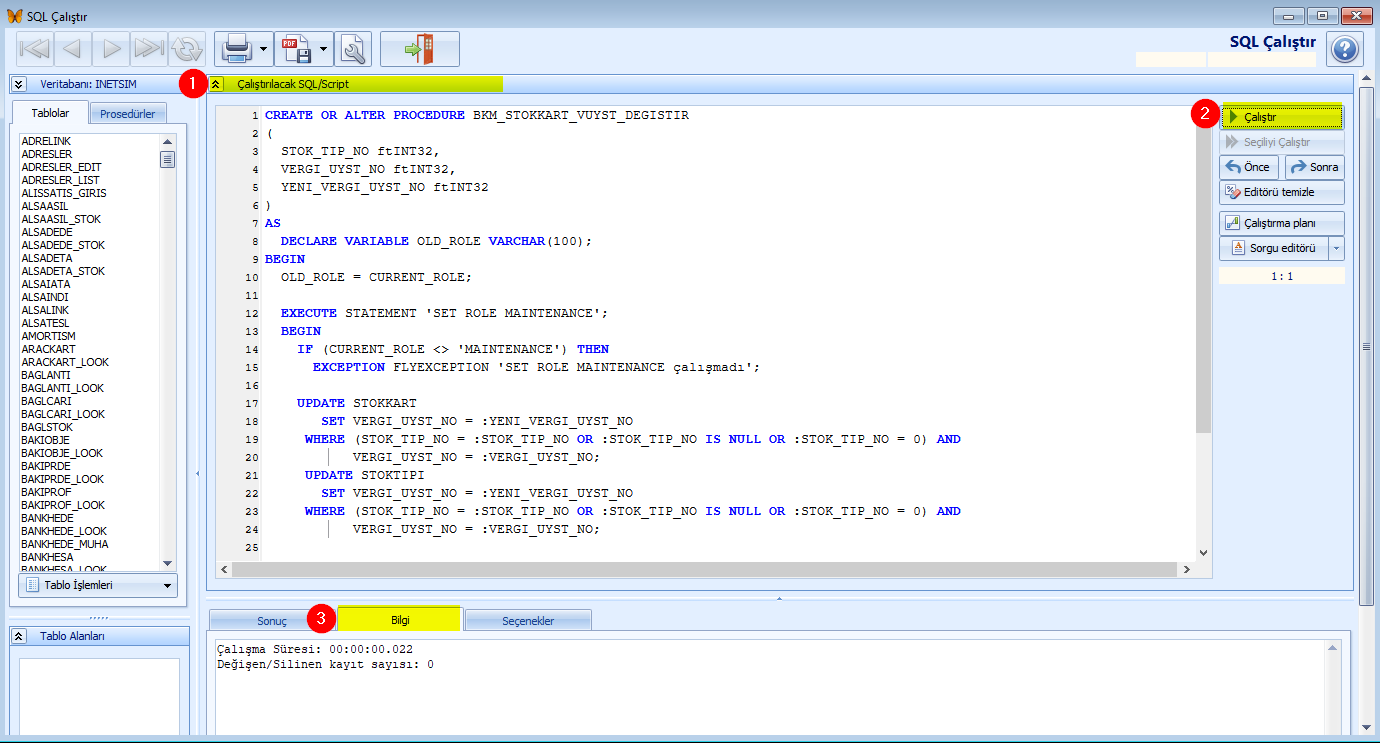Select BANKHEDE_MUHA table
Image resolution: width=1380 pixels, height=743 pixels.
tap(64, 544)
